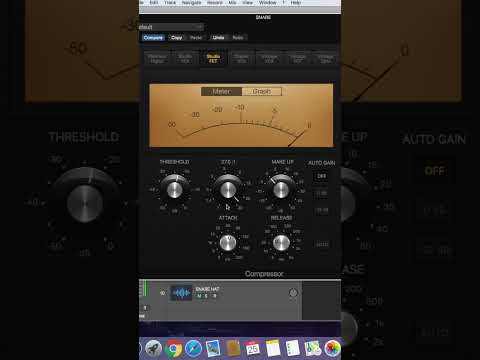Open the Track menu
480x360 pixels.
[170, 2]
